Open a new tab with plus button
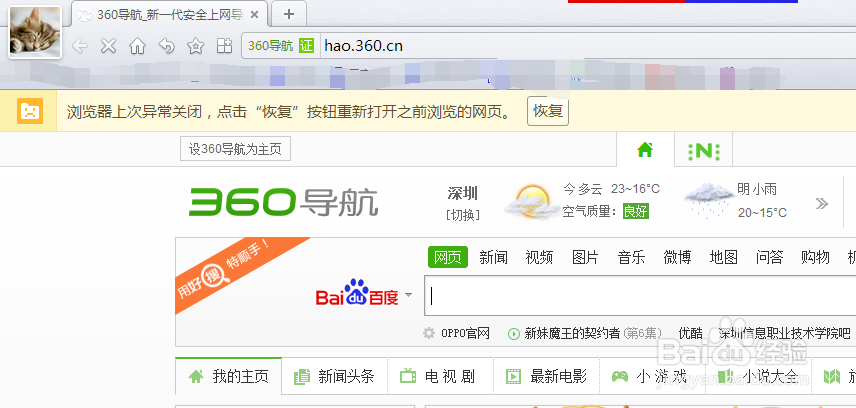 pos(289,15)
